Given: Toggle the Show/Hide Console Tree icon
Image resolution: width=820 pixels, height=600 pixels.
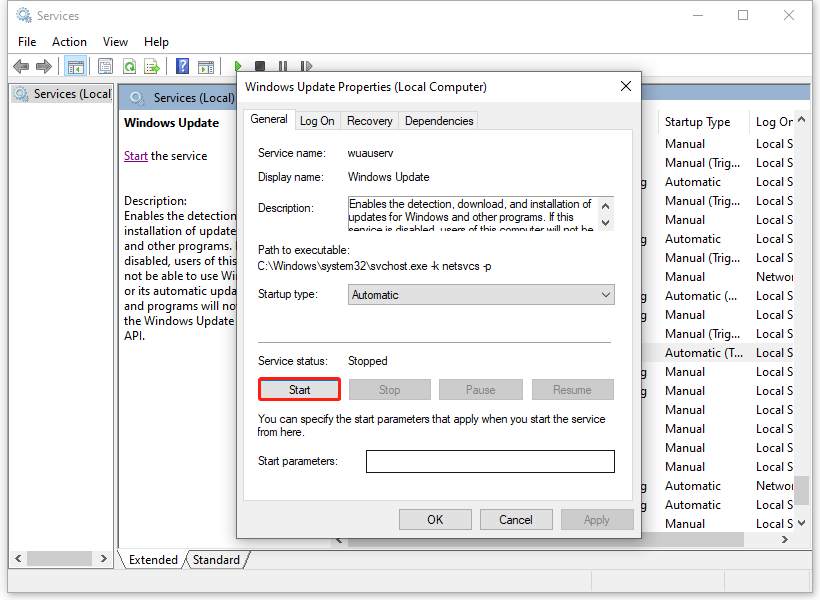Looking at the screenshot, I should (75, 66).
